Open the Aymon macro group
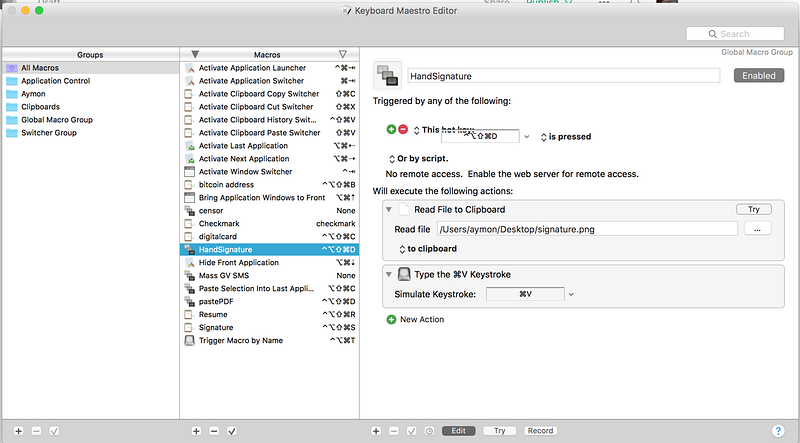Screen dimensions: 800x443 [x=90, y=94]
